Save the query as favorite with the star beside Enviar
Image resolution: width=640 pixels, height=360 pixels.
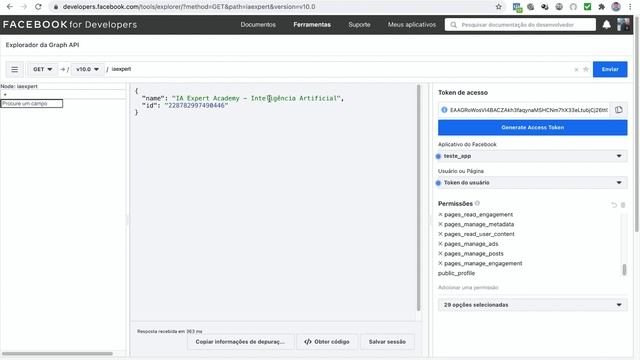(586, 69)
